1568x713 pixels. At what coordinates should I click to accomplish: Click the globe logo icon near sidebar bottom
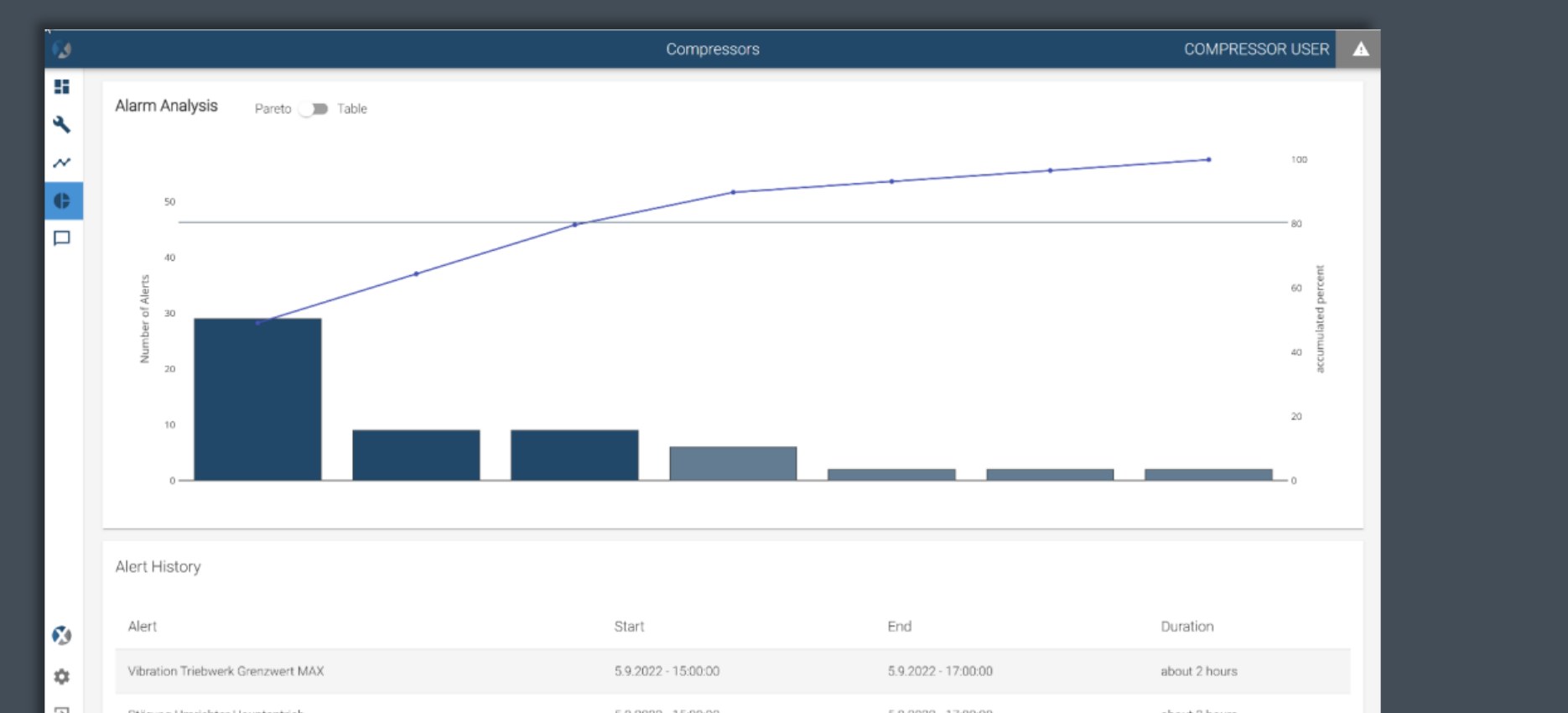click(x=62, y=635)
